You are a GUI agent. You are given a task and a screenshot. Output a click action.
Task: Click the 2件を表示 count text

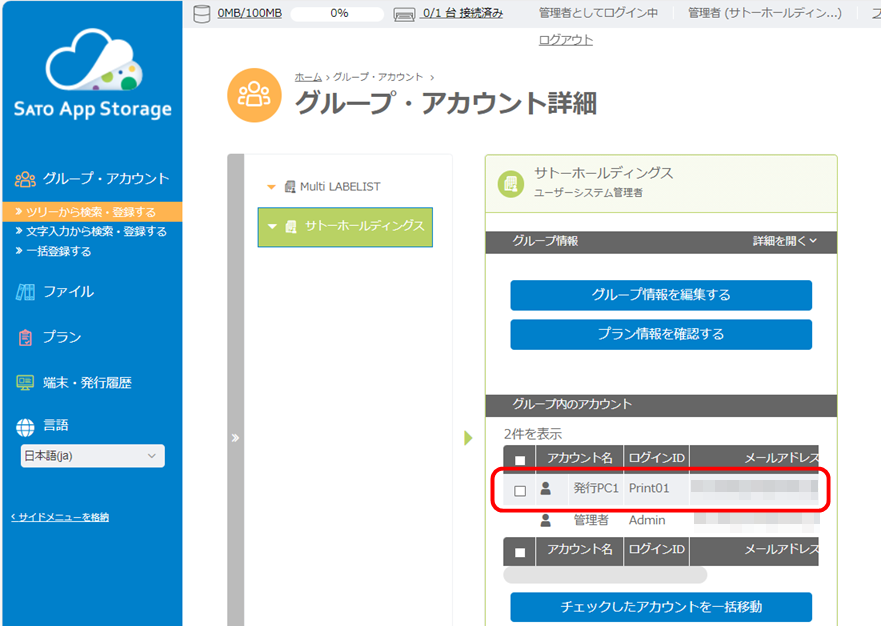click(x=533, y=434)
